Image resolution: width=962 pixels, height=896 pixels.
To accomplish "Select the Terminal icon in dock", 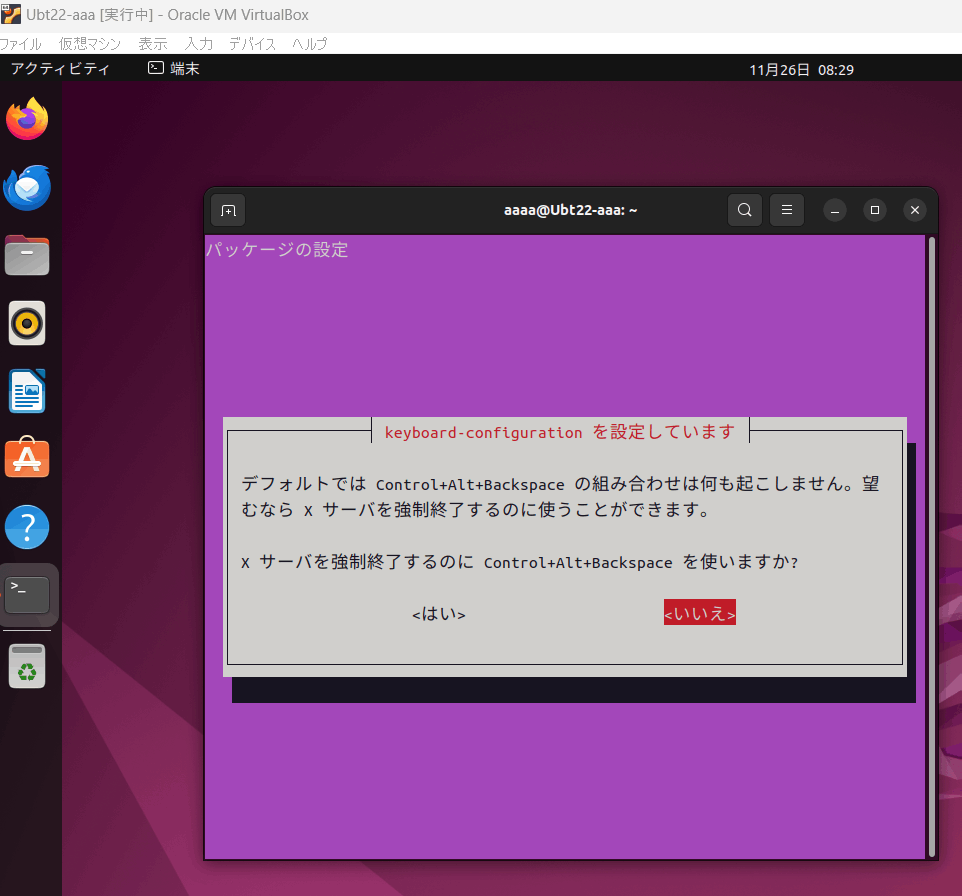I will [x=27, y=595].
